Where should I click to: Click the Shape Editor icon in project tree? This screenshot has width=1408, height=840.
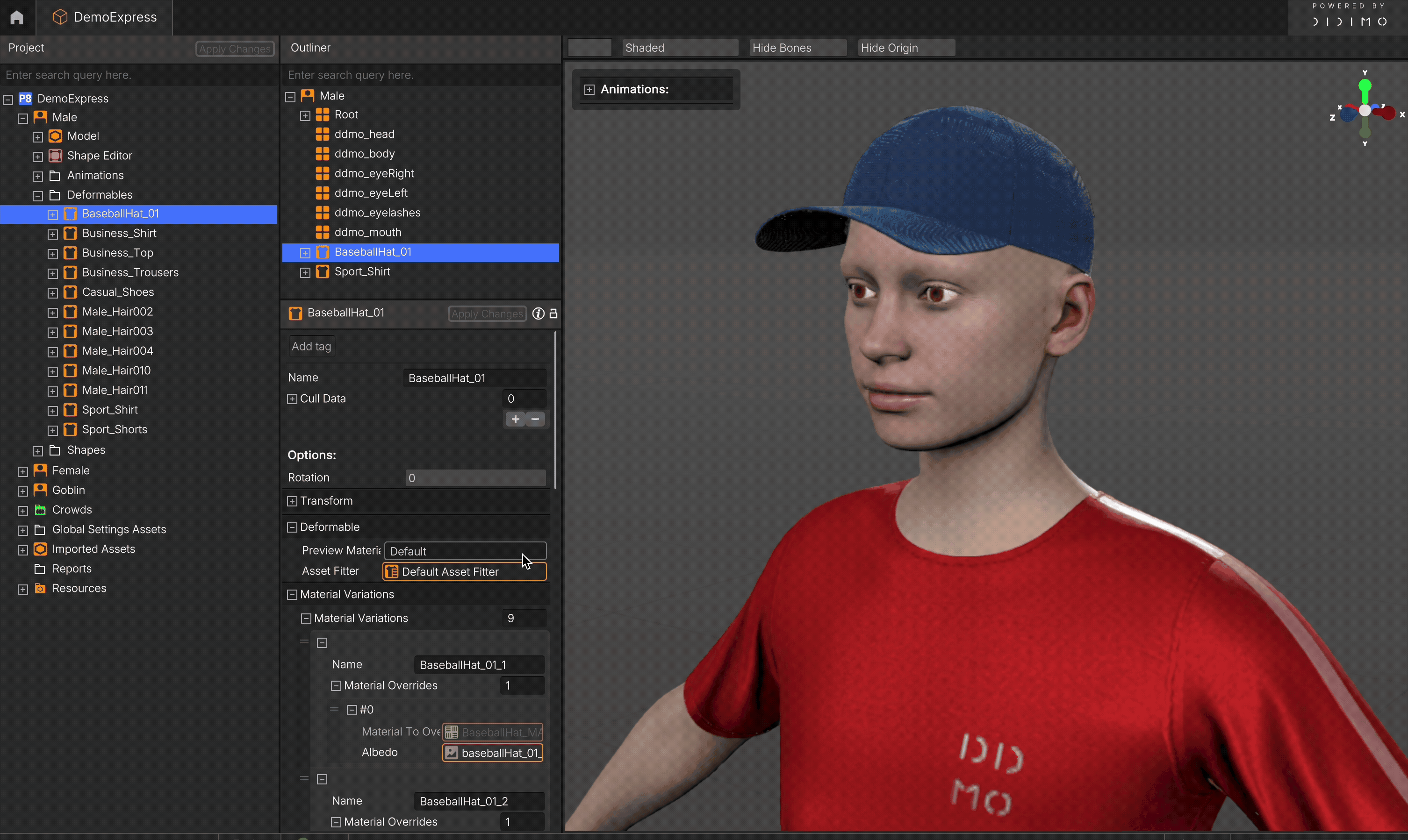point(55,156)
